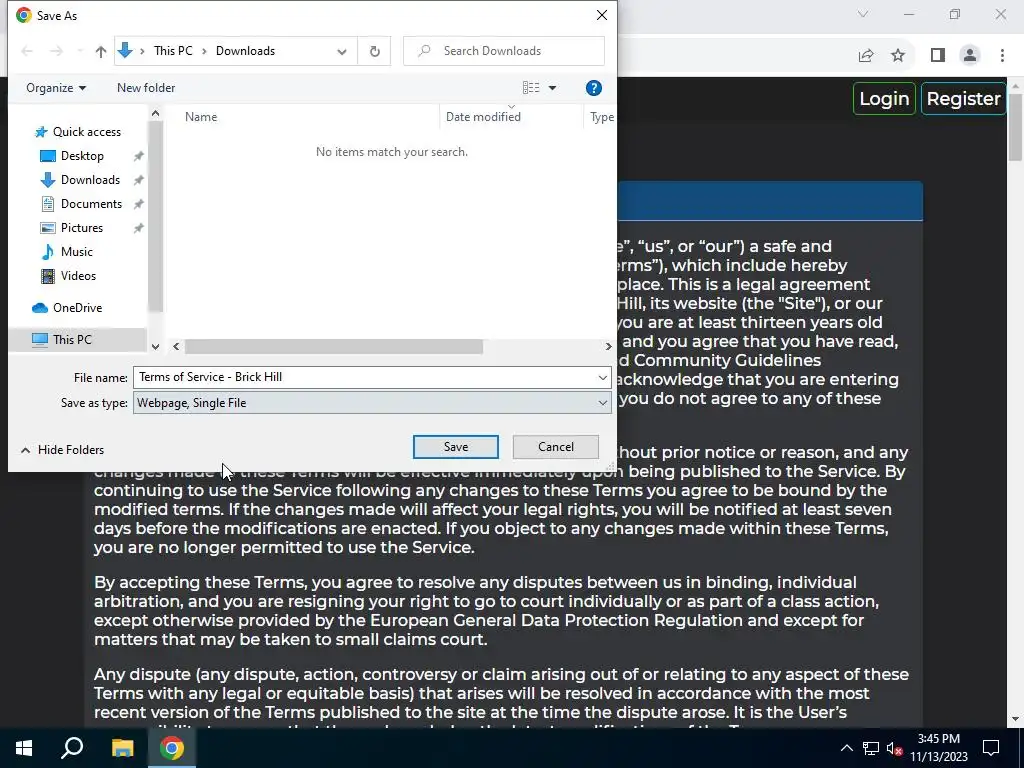Open the Organize menu
The width and height of the screenshot is (1024, 768).
tap(56, 88)
